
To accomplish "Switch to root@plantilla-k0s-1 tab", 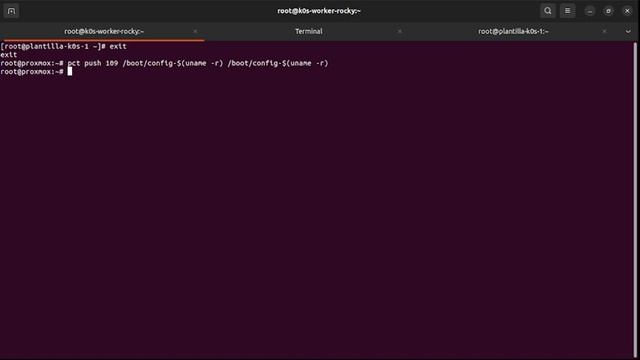I will pyautogui.click(x=513, y=31).
